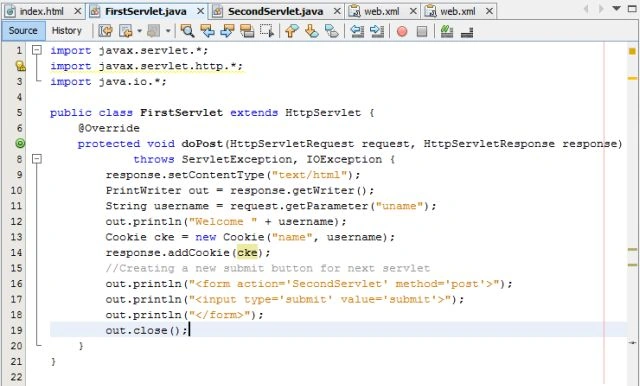
Task: Click the "uname" string on line 11
Action: [x=399, y=206]
